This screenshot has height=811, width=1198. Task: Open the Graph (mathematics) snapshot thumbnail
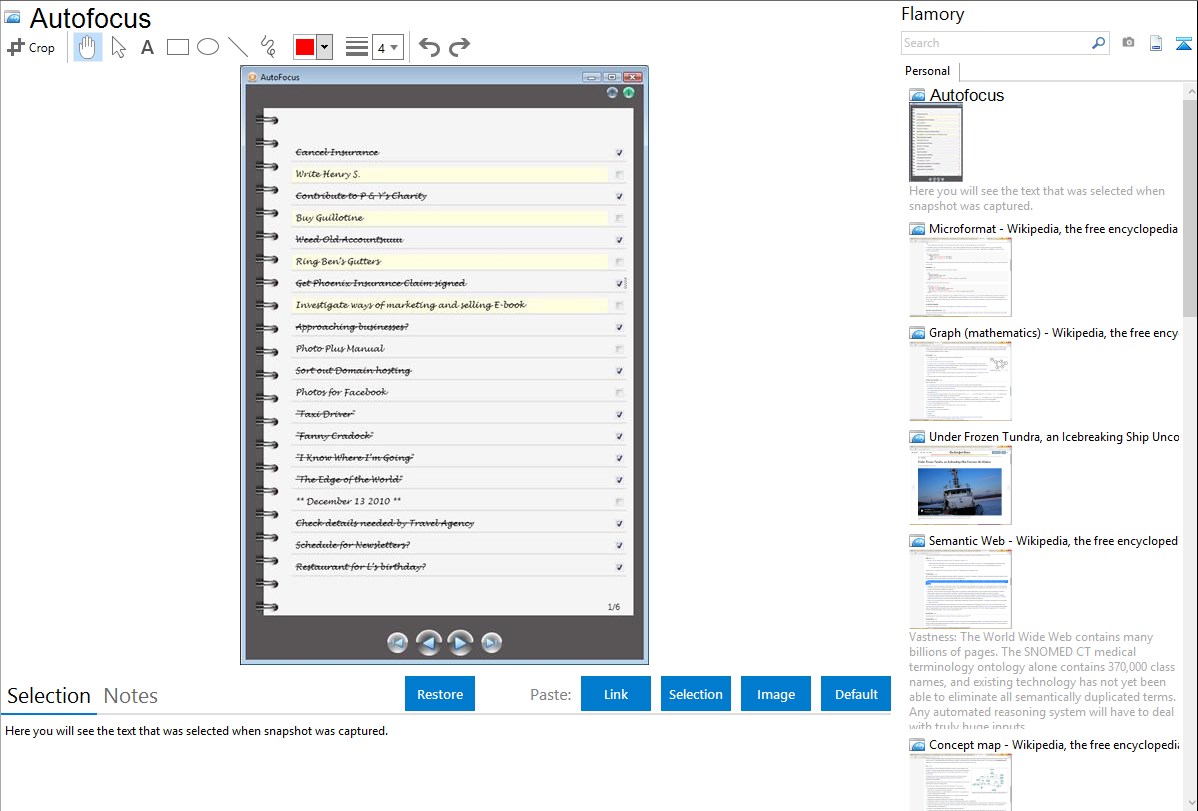(960, 381)
